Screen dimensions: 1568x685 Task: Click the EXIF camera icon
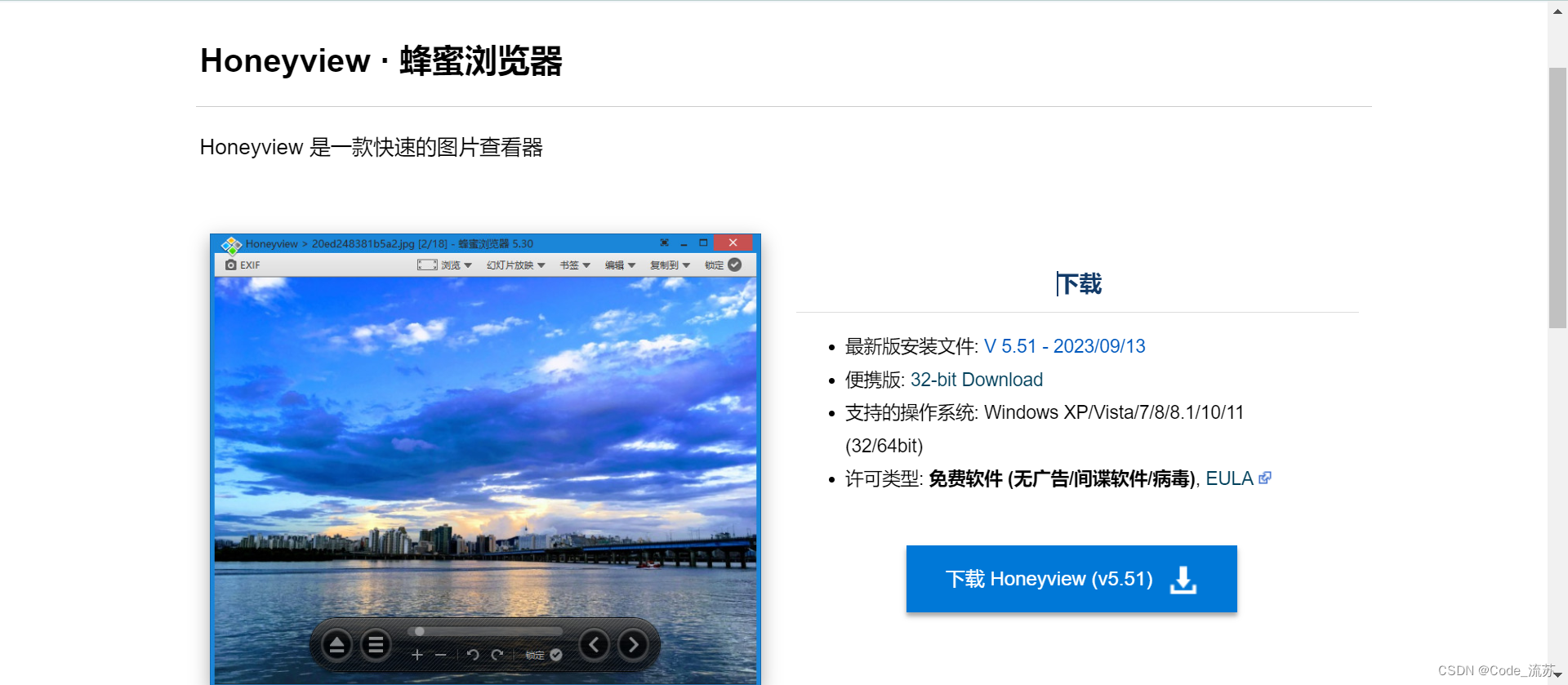[x=231, y=265]
